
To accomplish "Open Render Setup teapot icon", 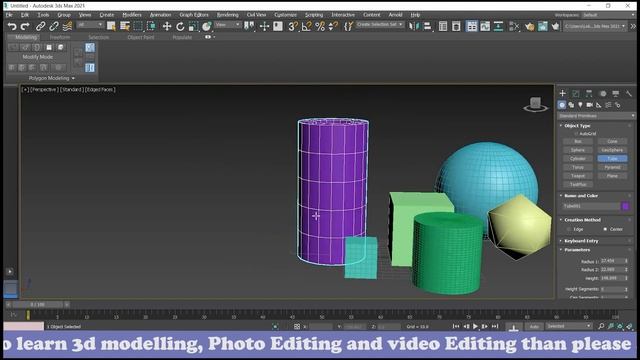I will (x=529, y=27).
